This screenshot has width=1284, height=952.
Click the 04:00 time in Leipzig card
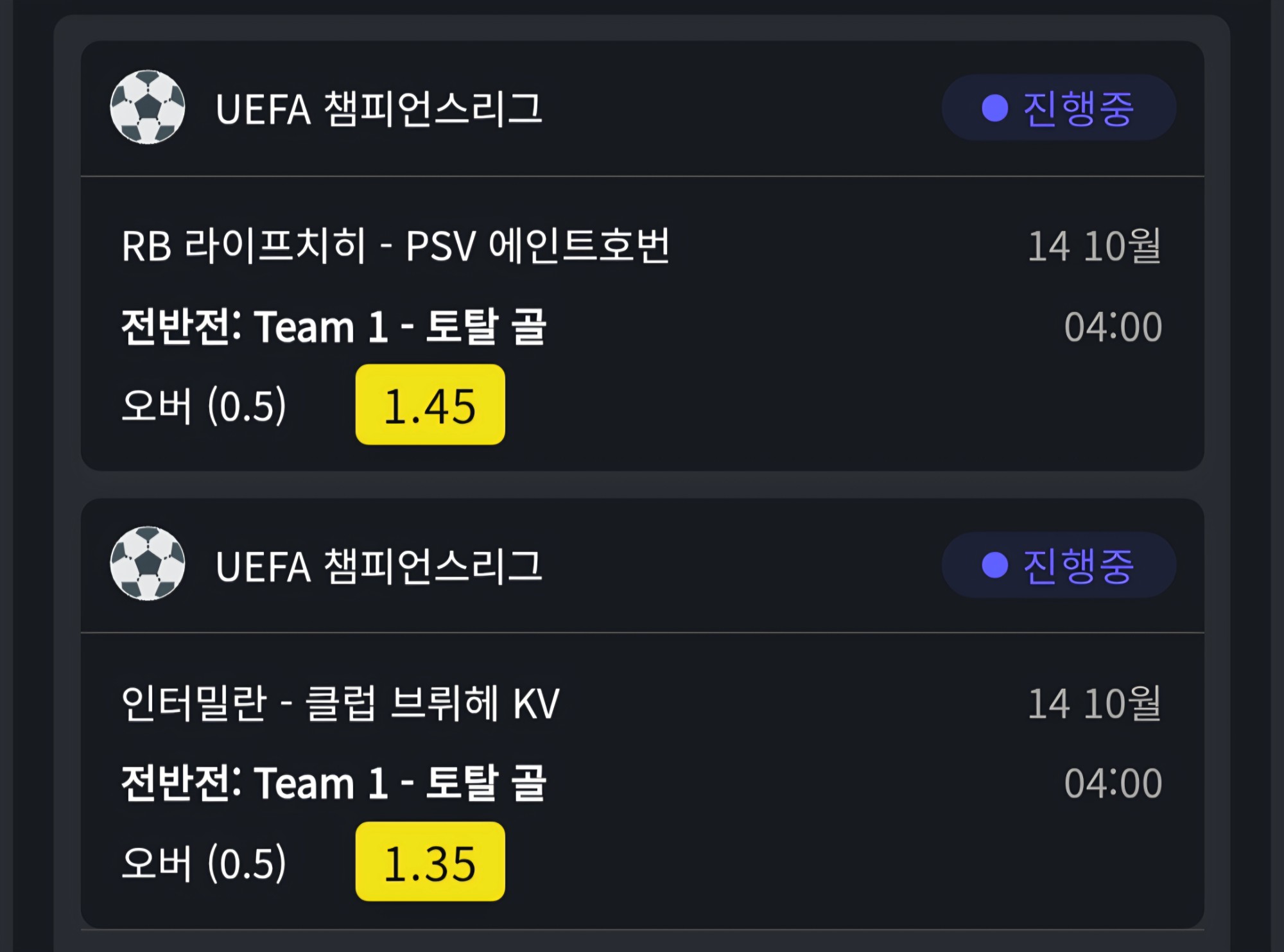click(x=1113, y=327)
